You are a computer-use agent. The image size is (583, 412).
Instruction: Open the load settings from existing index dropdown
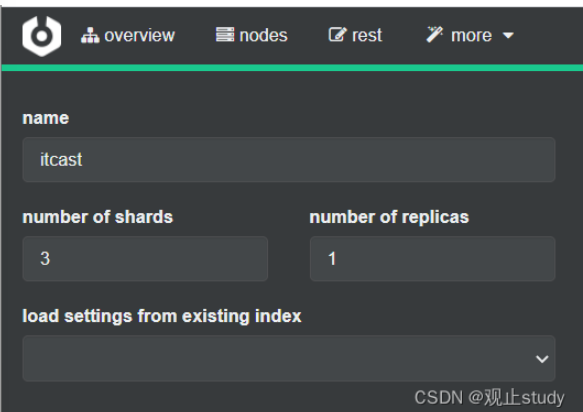[x=289, y=358]
